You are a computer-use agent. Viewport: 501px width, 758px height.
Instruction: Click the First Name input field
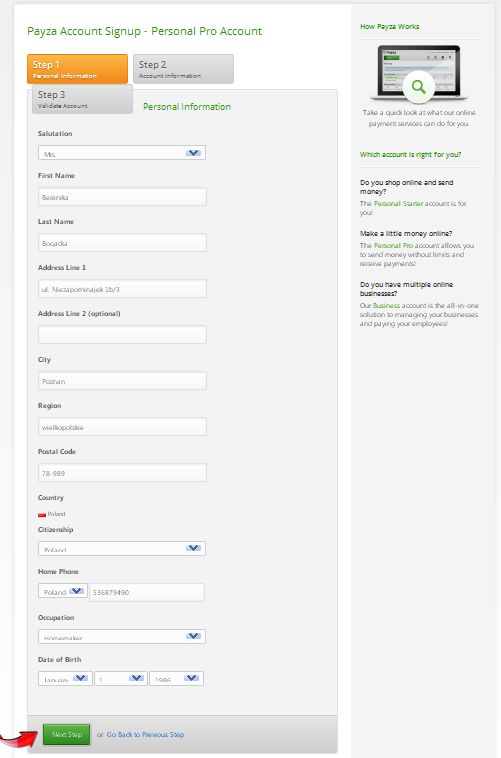122,197
